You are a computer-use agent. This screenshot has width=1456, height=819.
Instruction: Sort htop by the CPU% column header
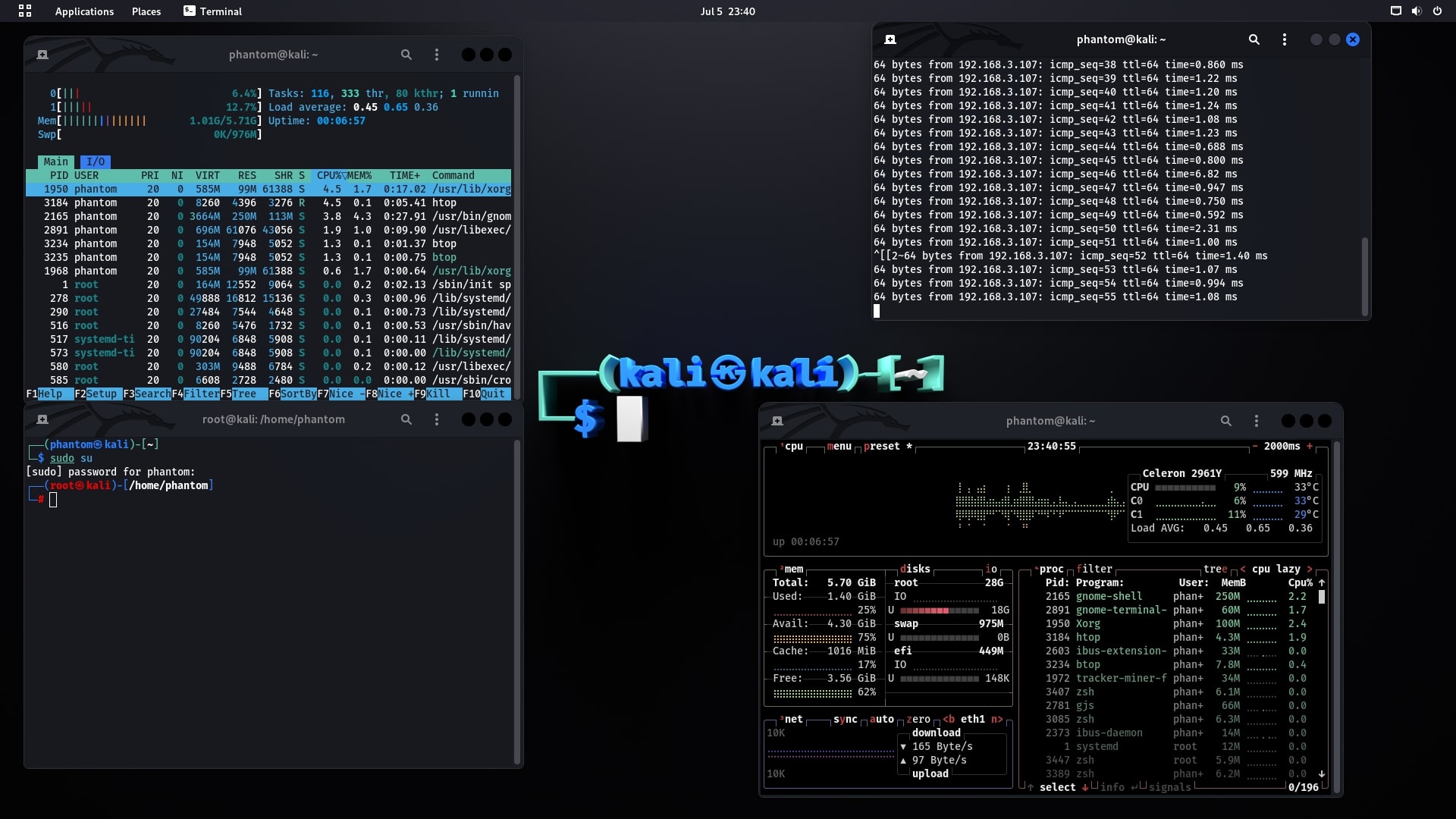[329, 175]
